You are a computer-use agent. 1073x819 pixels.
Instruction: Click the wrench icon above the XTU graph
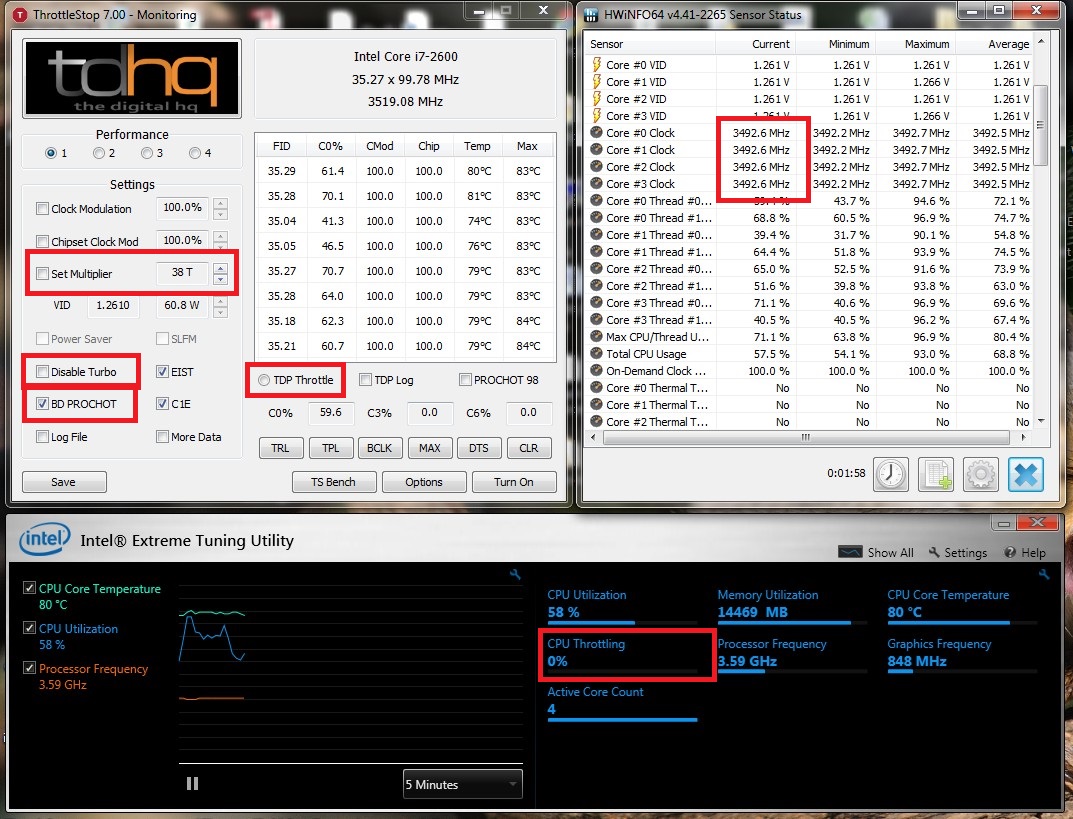click(515, 575)
